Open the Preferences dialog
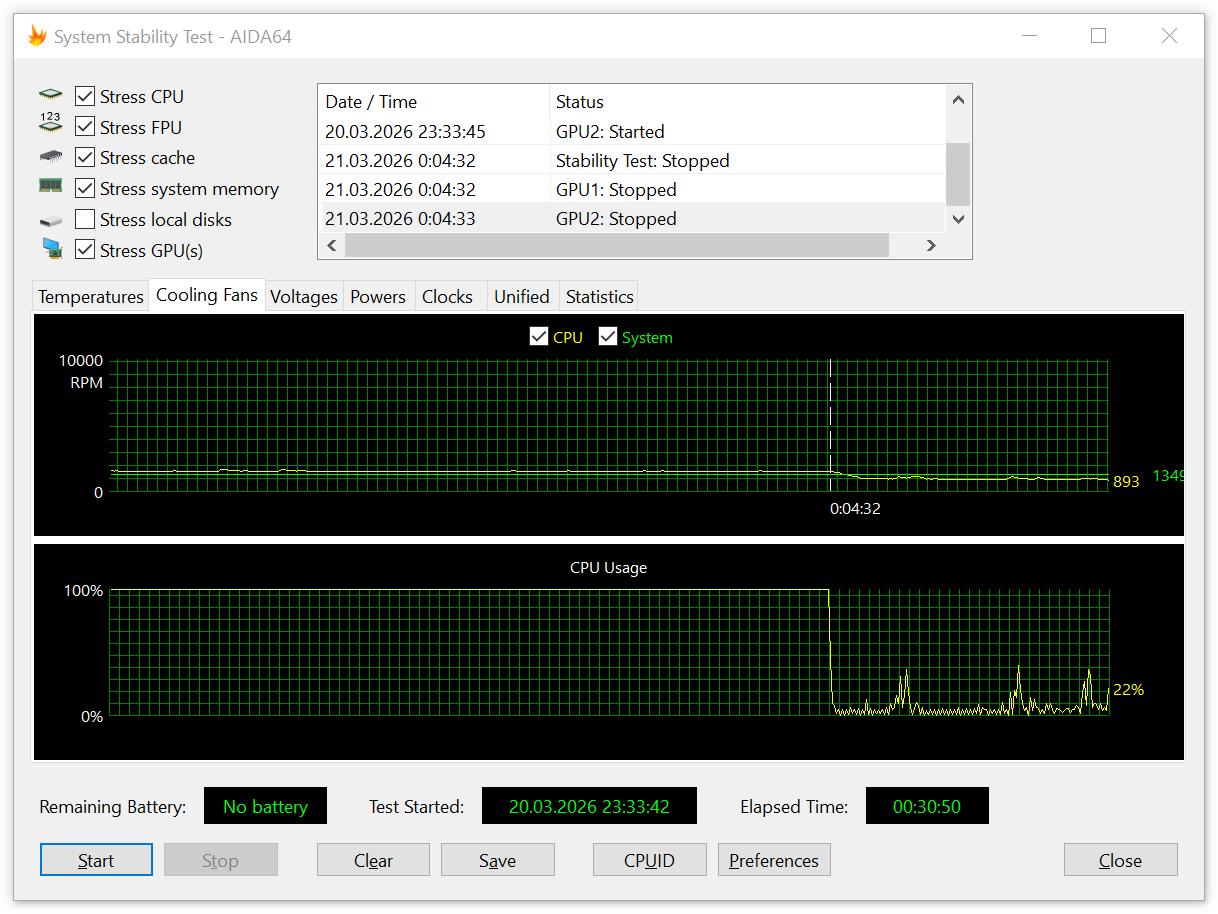Viewport: 1218px width, 914px height. pyautogui.click(x=774, y=861)
